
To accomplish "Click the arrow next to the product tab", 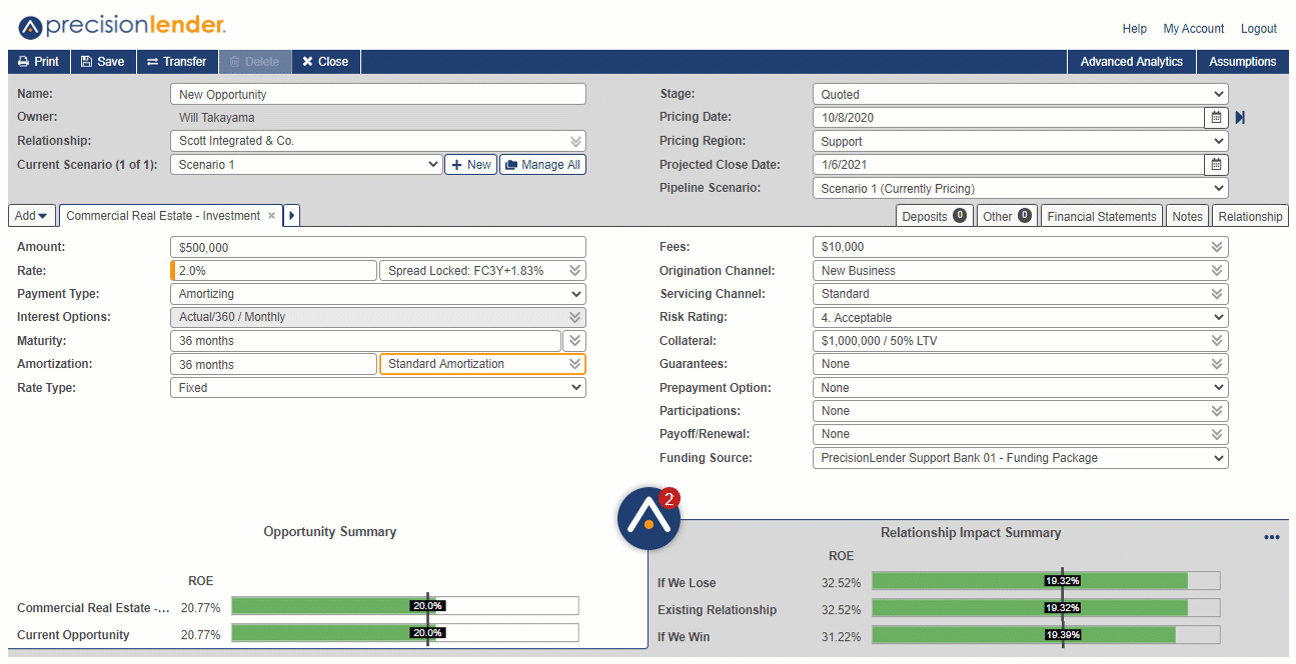I will coord(292,216).
